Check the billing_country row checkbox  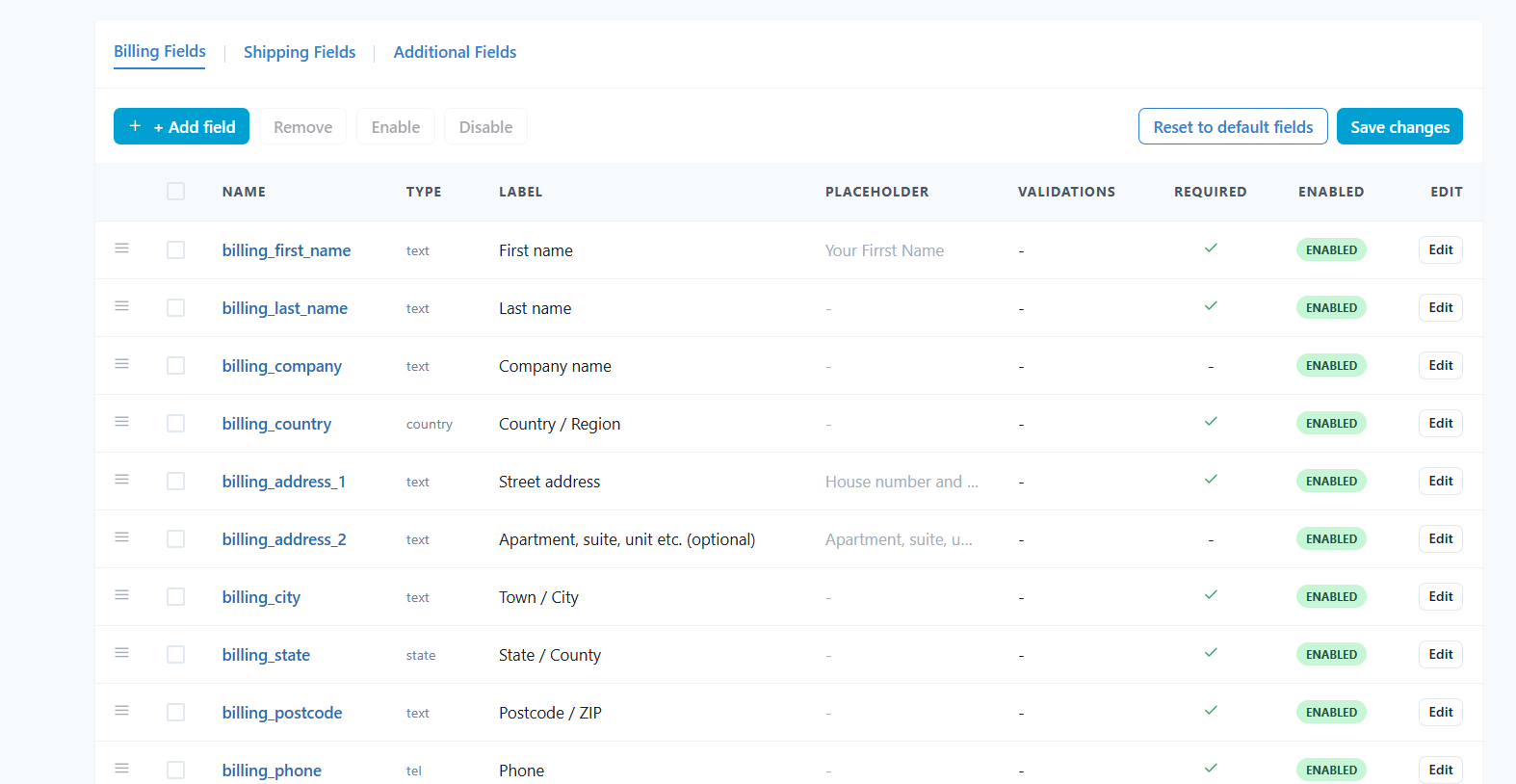point(175,424)
